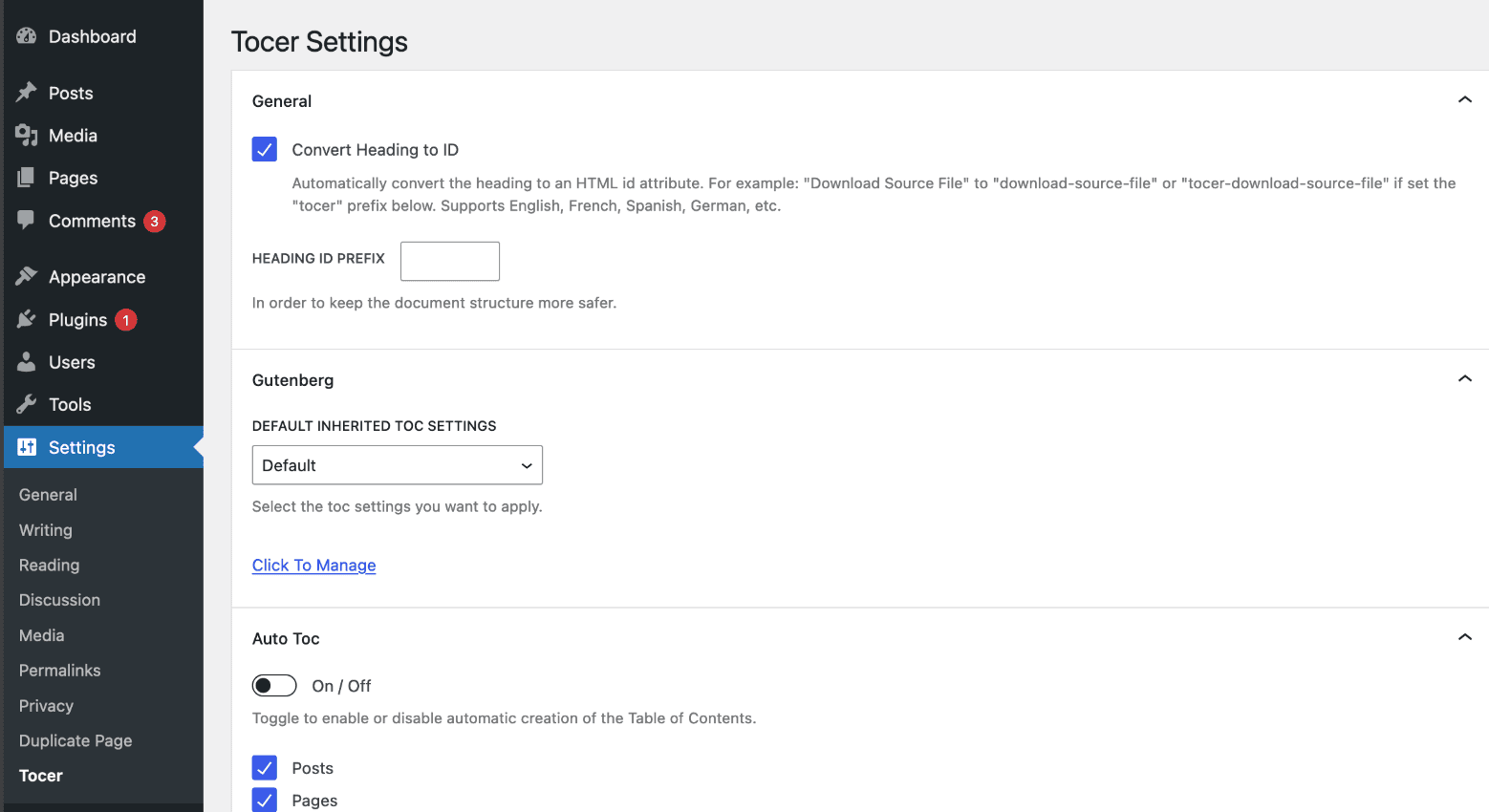The image size is (1489, 812).
Task: Click the Tools wrench icon
Action: (x=26, y=404)
